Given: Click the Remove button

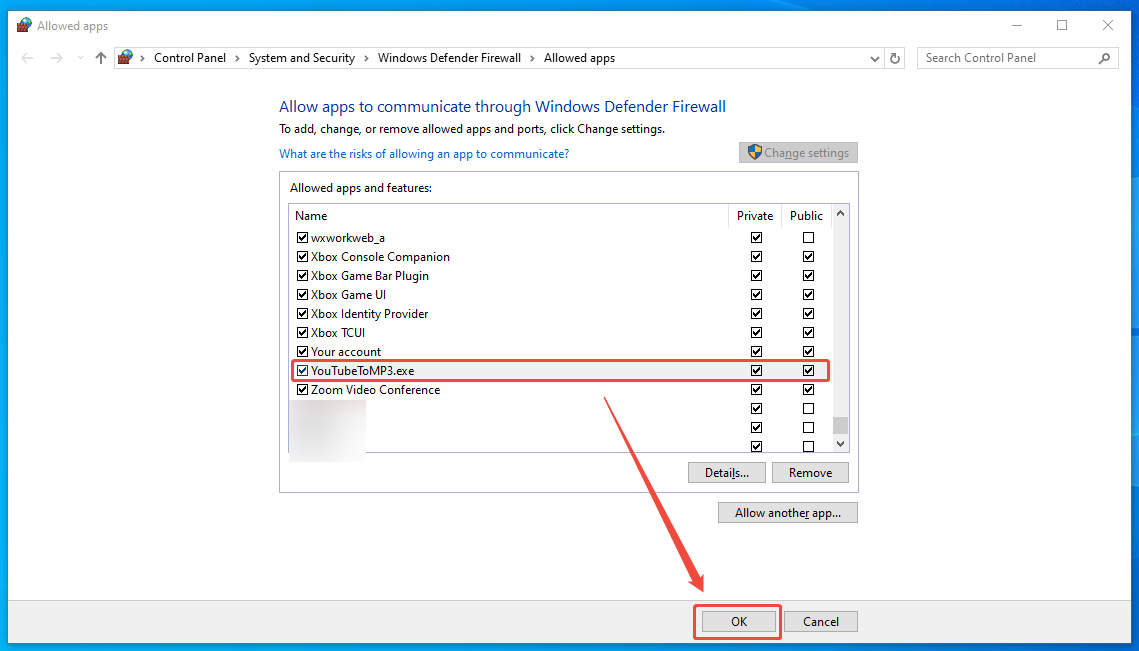Looking at the screenshot, I should tap(810, 472).
